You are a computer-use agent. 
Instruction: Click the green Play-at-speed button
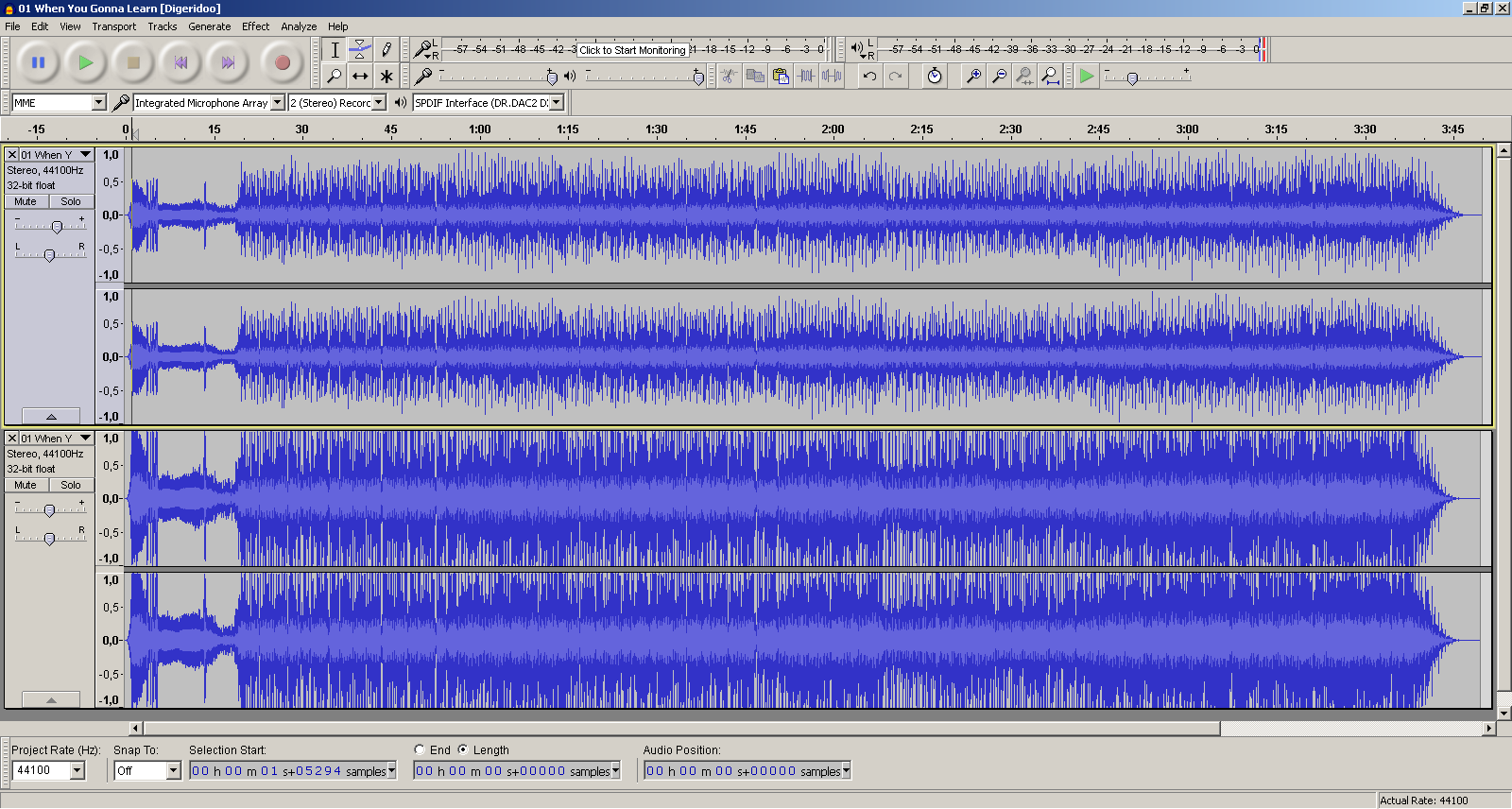tap(1088, 76)
